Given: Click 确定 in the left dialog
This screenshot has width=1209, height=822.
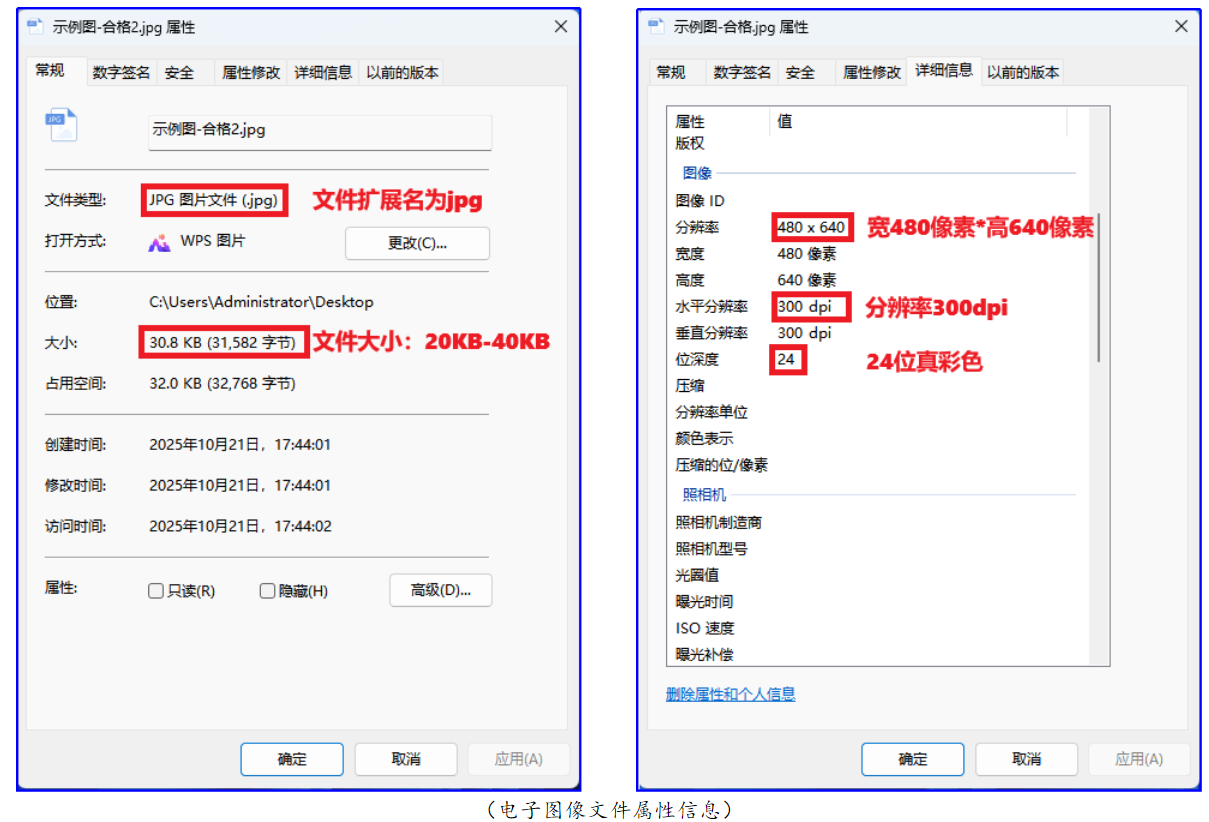Looking at the screenshot, I should 292,759.
